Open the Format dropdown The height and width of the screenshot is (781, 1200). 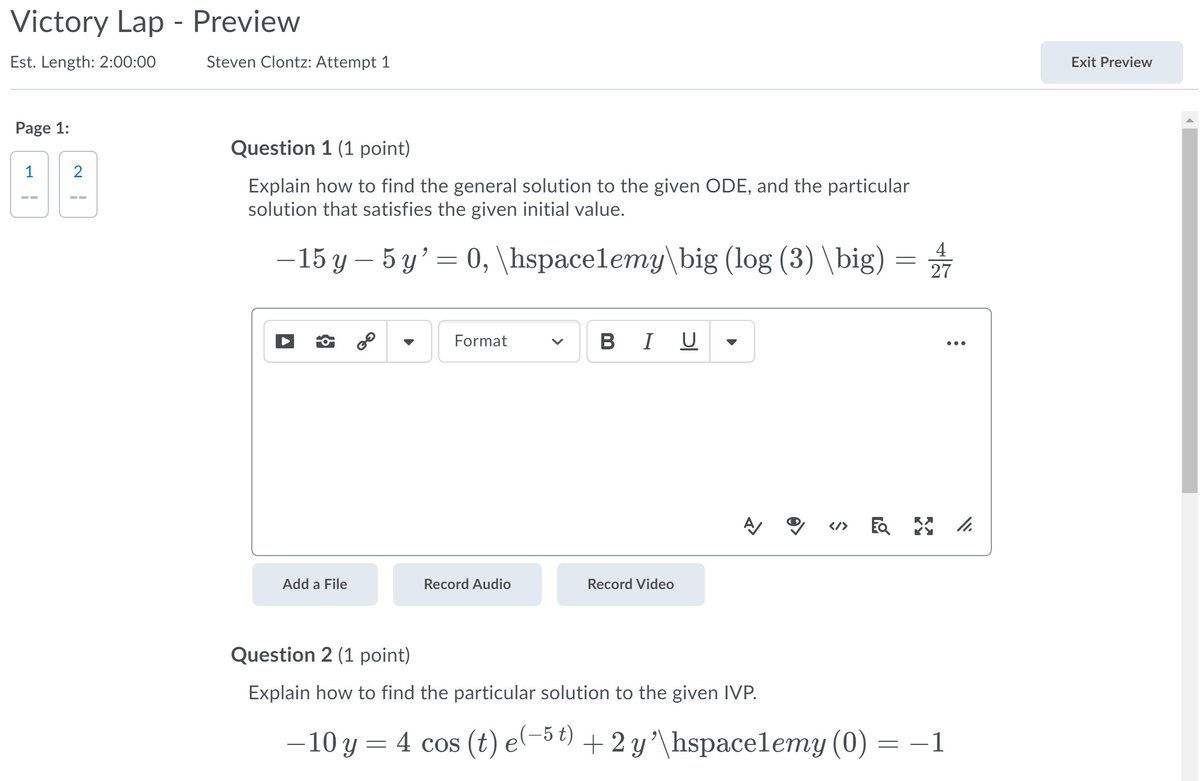click(509, 341)
